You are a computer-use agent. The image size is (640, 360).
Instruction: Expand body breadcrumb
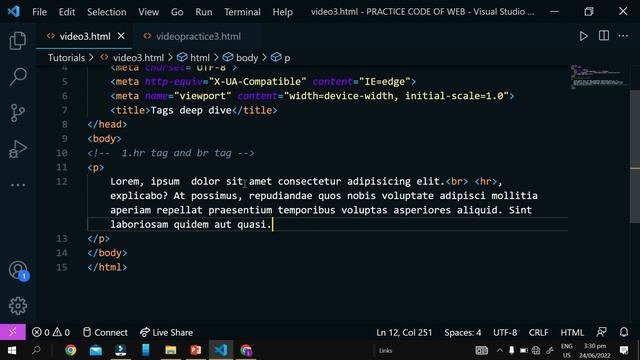[247, 58]
